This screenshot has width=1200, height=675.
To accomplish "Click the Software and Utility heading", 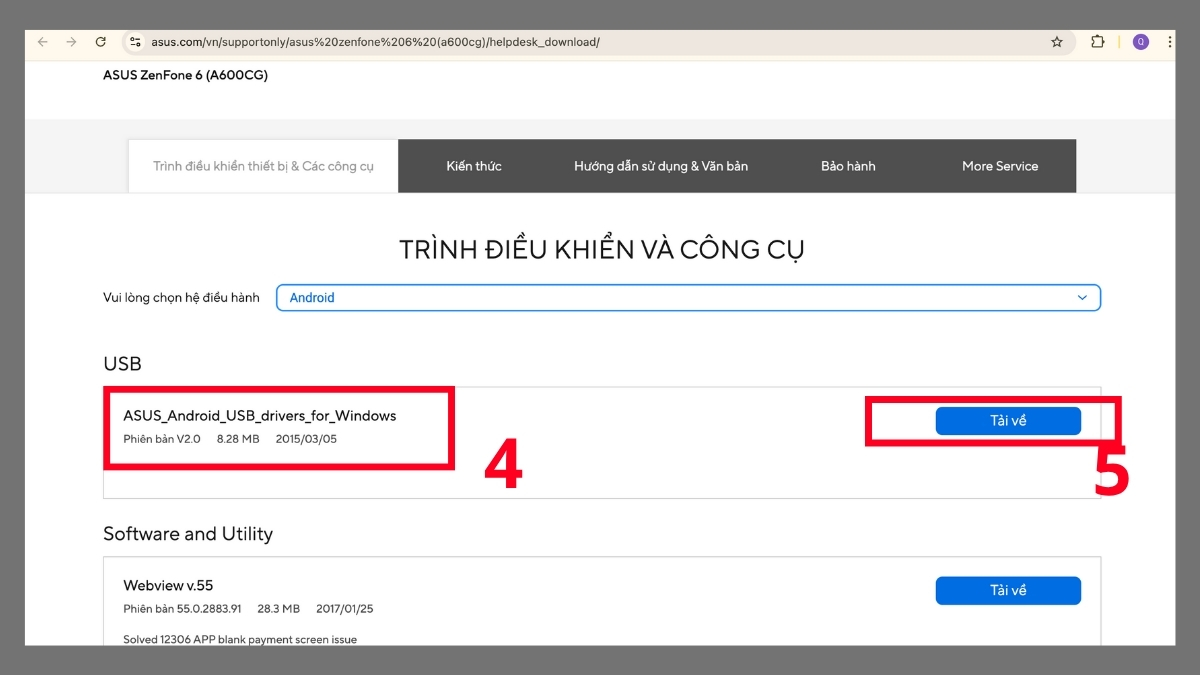I will 188,534.
